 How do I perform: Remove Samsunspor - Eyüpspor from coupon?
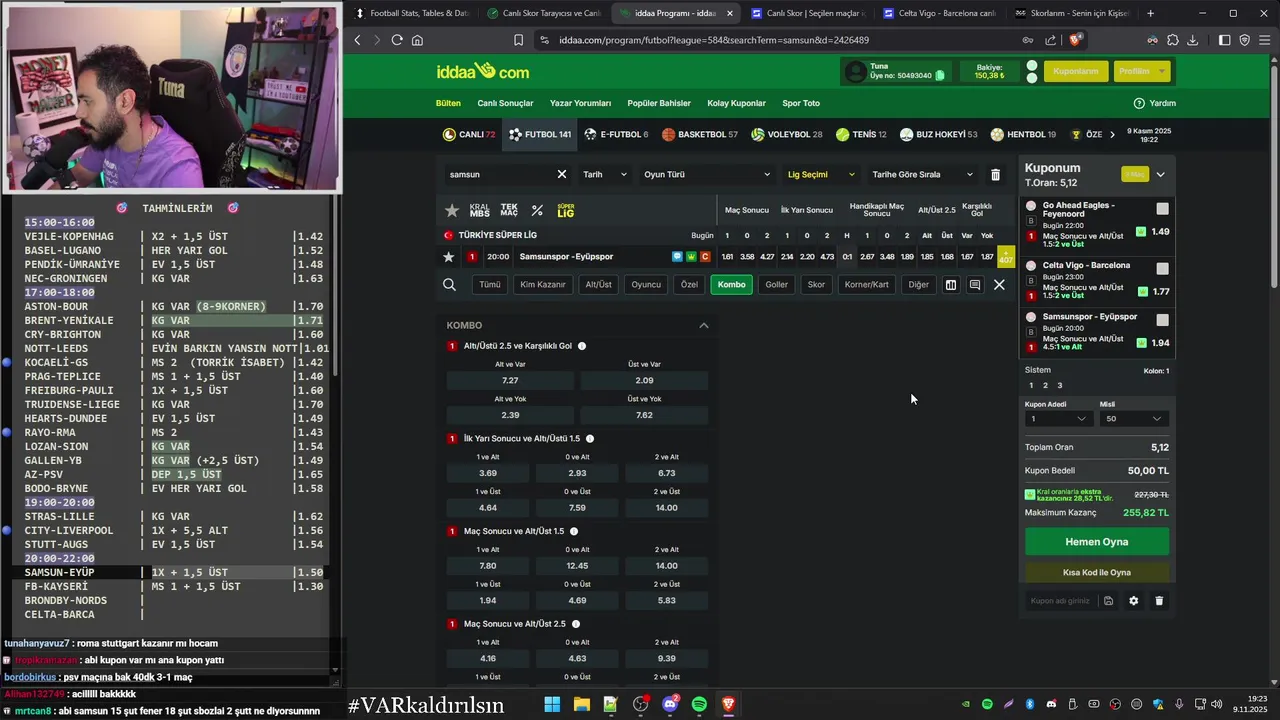[x=1031, y=317]
